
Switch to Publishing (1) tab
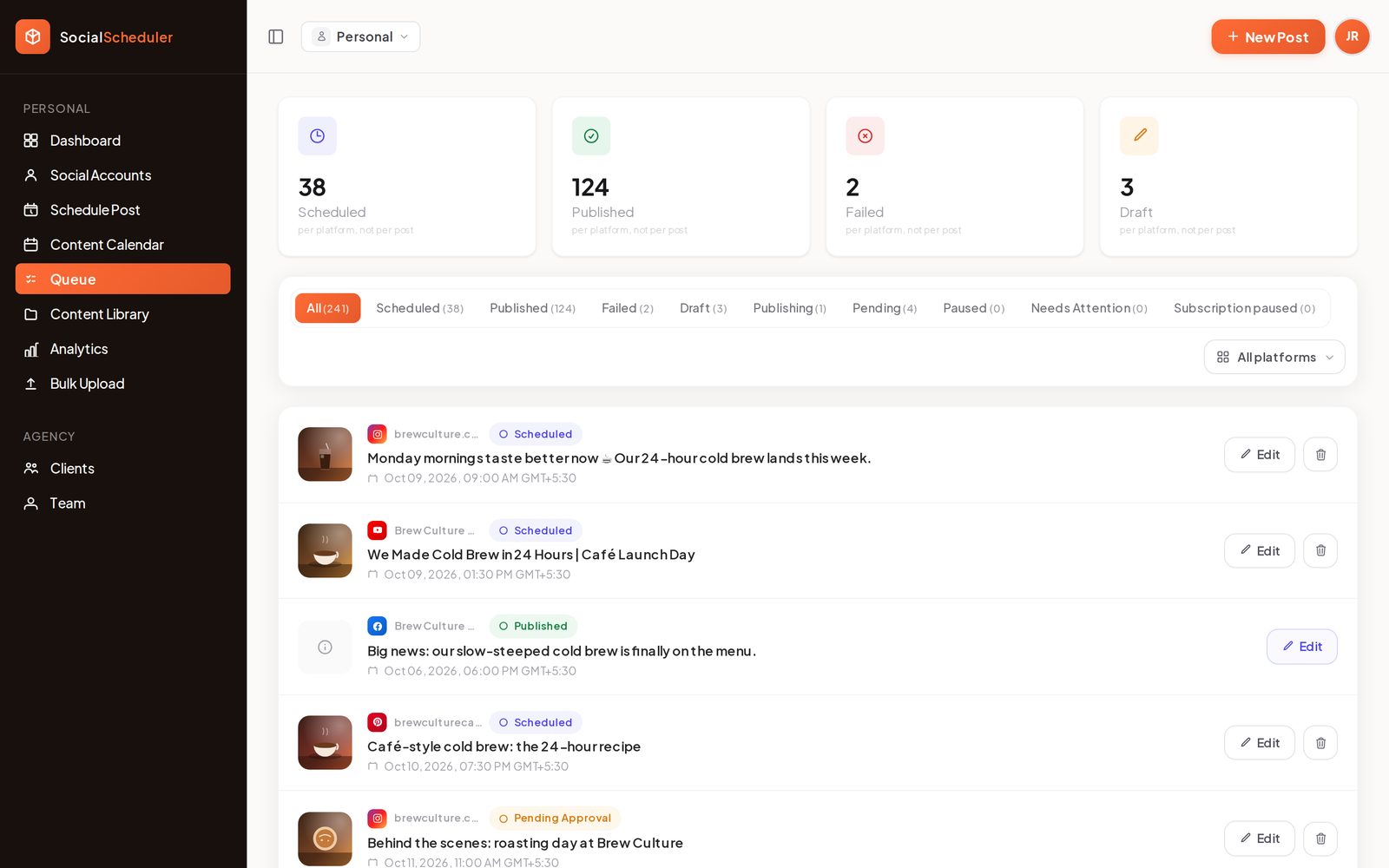[x=789, y=308]
